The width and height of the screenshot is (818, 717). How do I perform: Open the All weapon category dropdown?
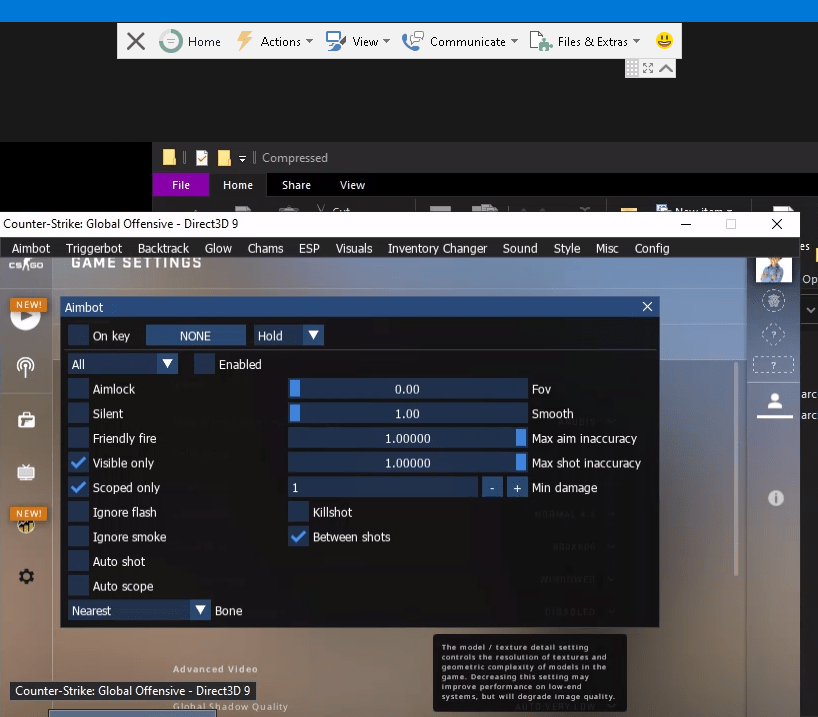point(123,364)
